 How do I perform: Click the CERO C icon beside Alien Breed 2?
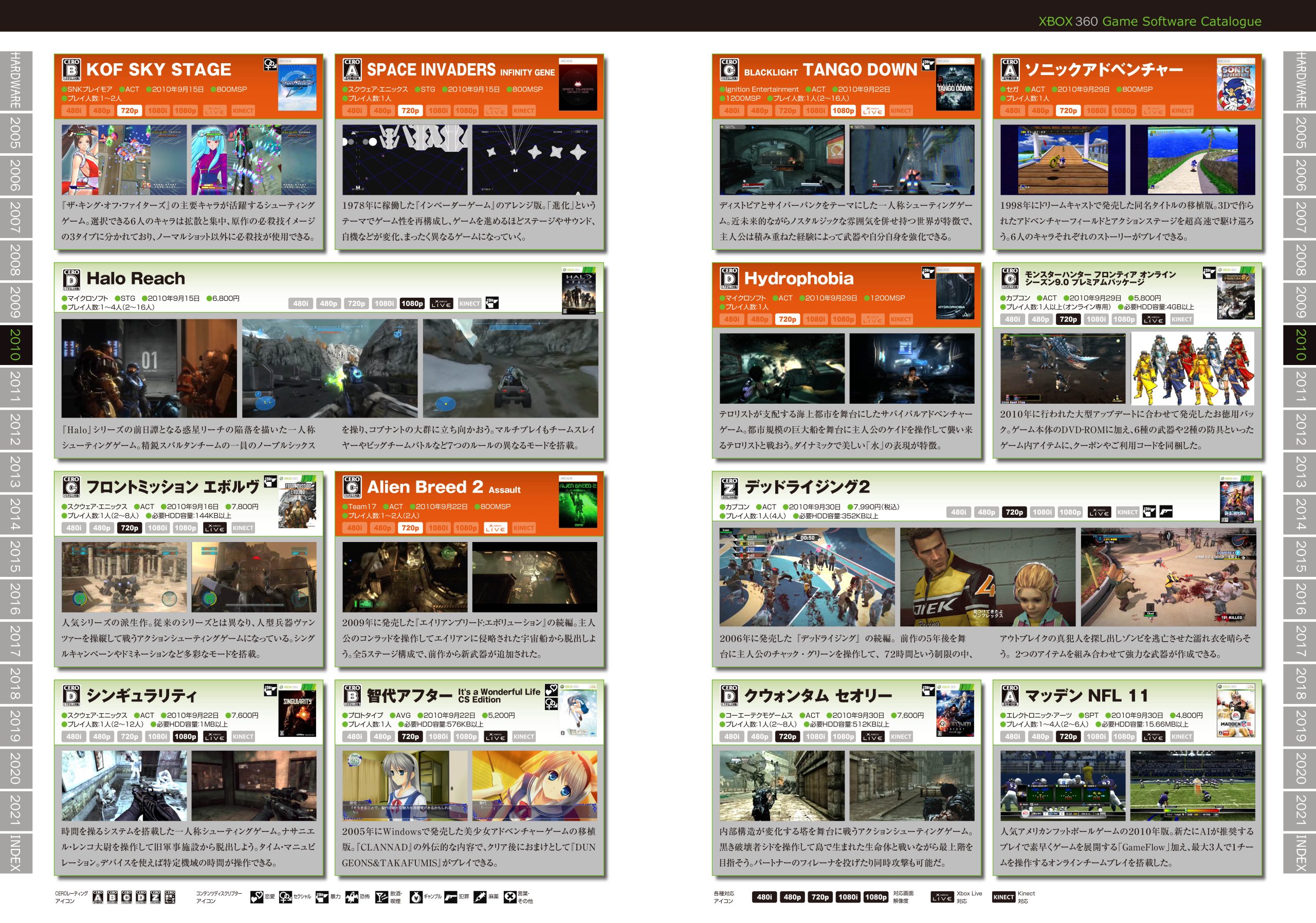(353, 487)
